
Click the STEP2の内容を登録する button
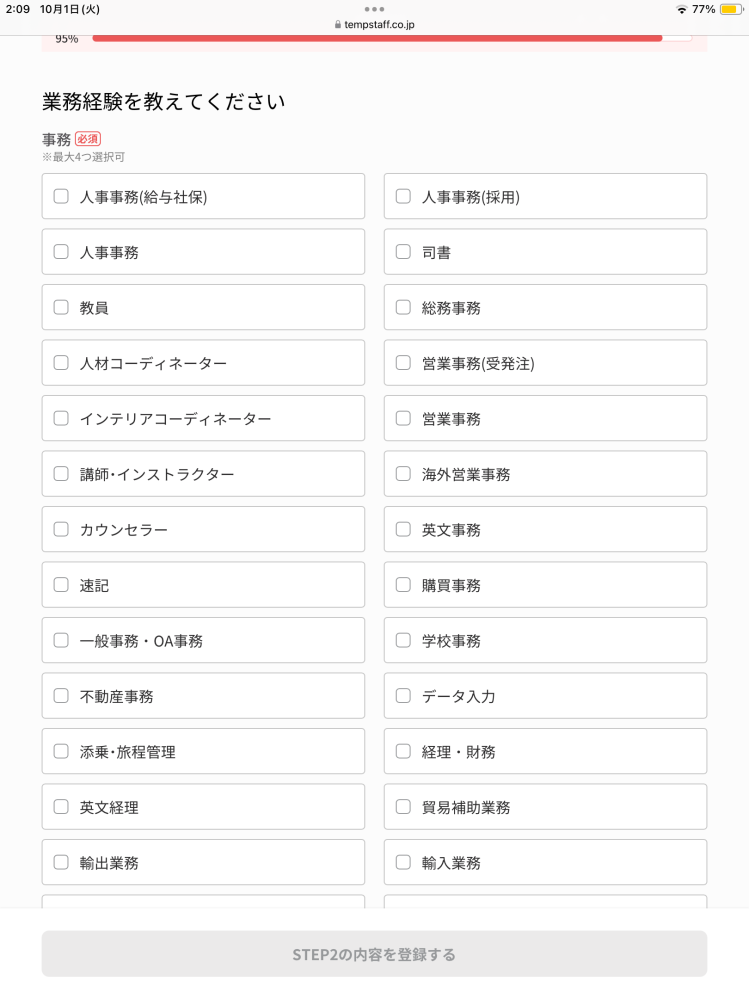pyautogui.click(x=374, y=954)
